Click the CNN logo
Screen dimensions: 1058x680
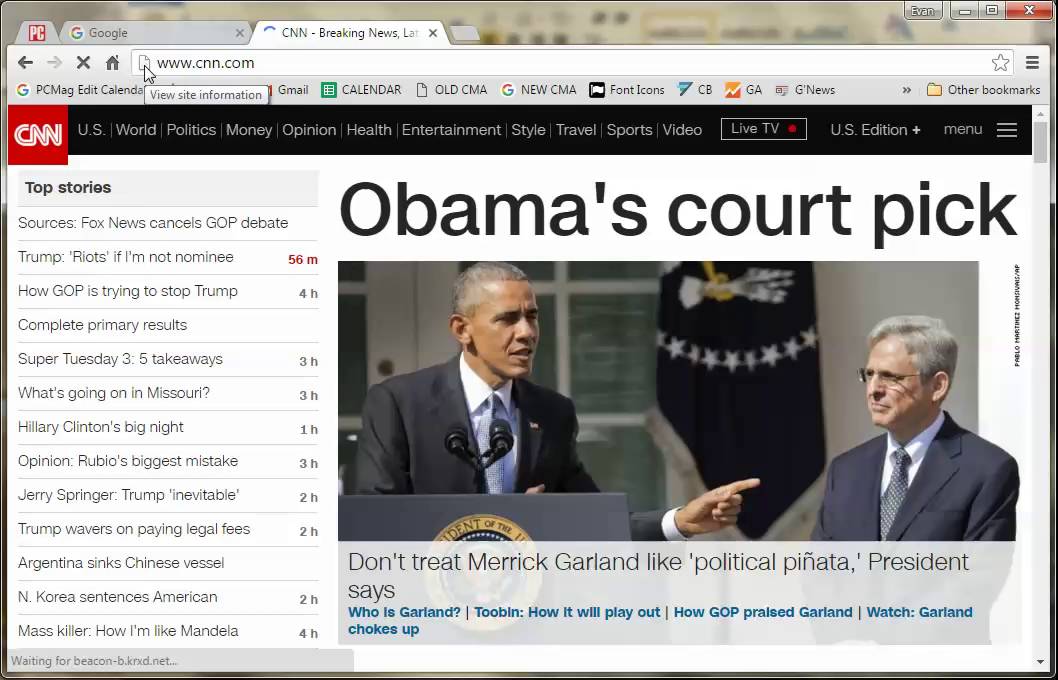tap(38, 135)
